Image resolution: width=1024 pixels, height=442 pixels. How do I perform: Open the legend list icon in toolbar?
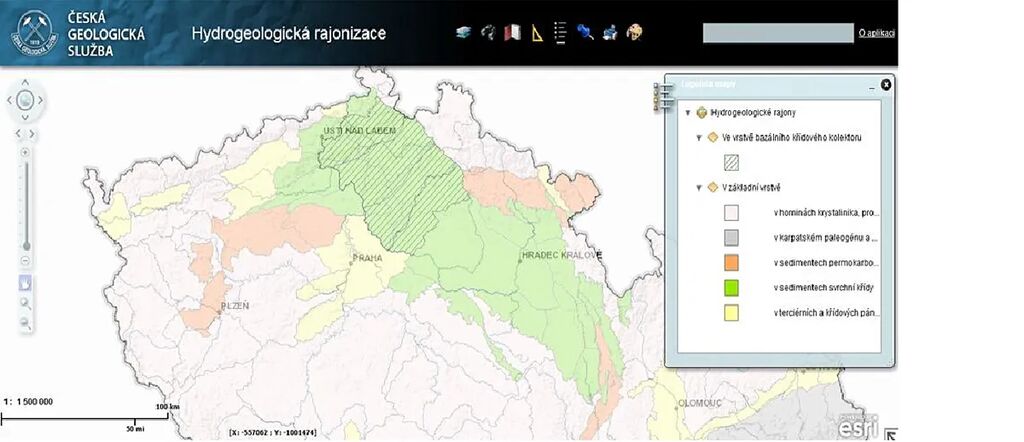point(561,33)
